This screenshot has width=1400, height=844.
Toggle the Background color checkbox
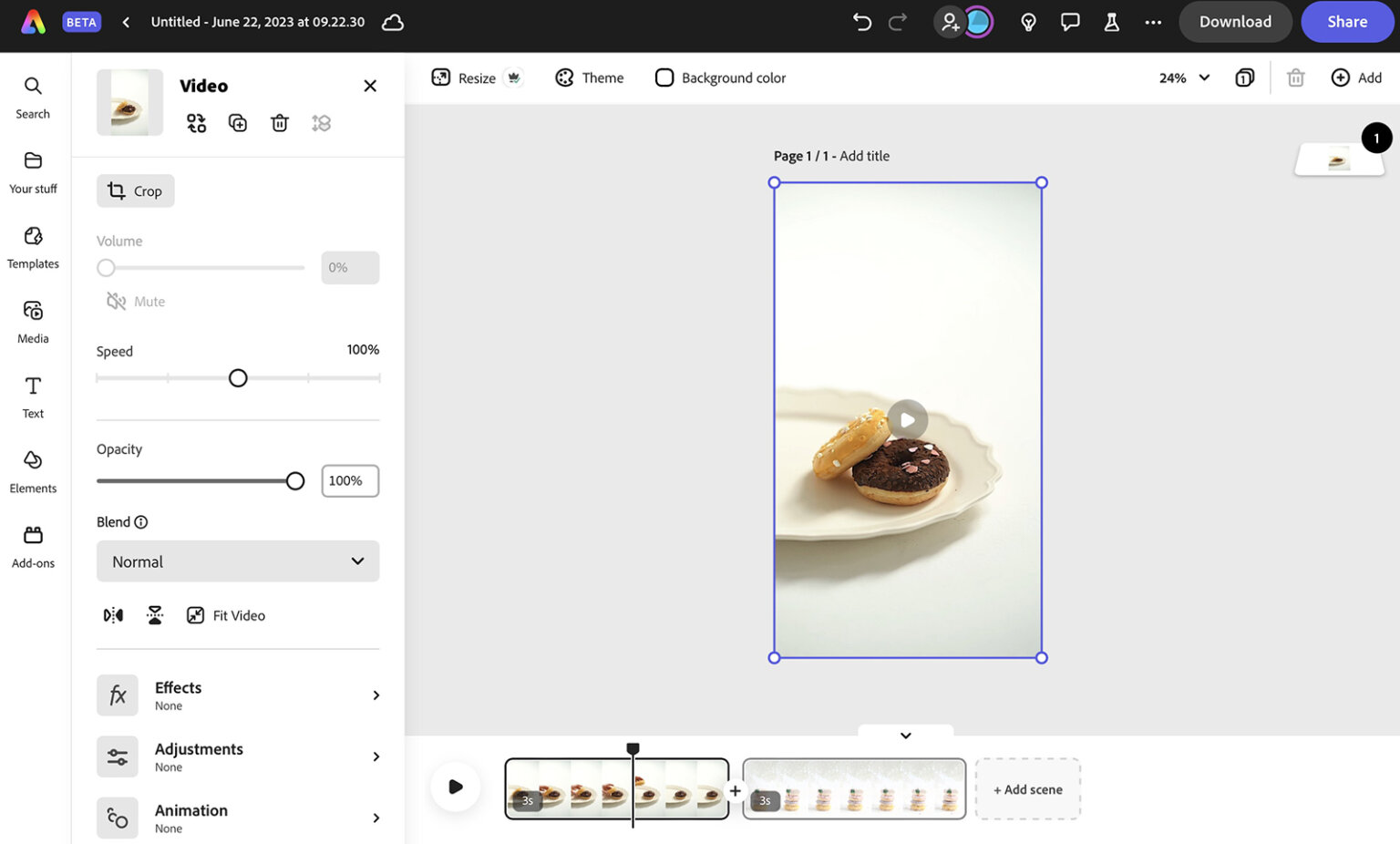click(664, 77)
